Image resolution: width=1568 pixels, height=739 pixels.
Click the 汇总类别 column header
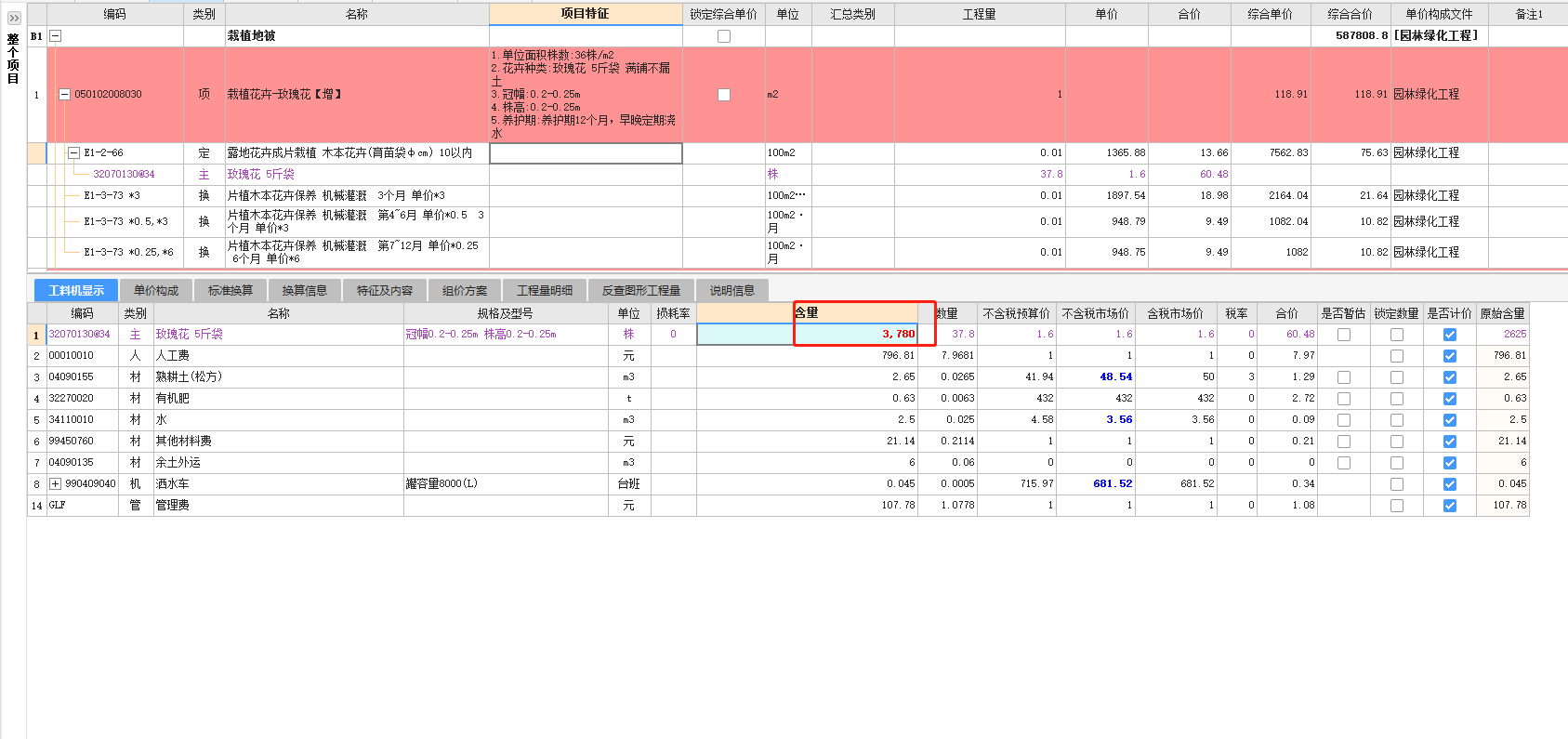(x=852, y=14)
